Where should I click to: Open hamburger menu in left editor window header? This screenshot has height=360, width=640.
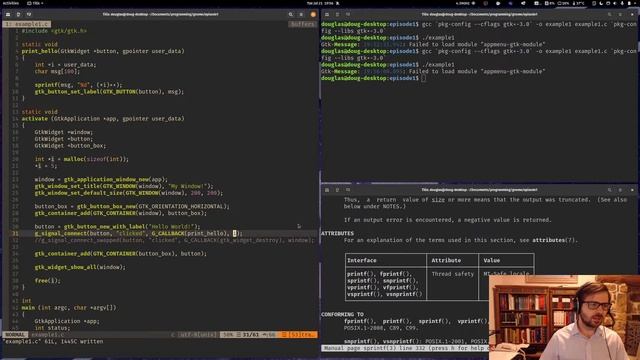coord(301,14)
